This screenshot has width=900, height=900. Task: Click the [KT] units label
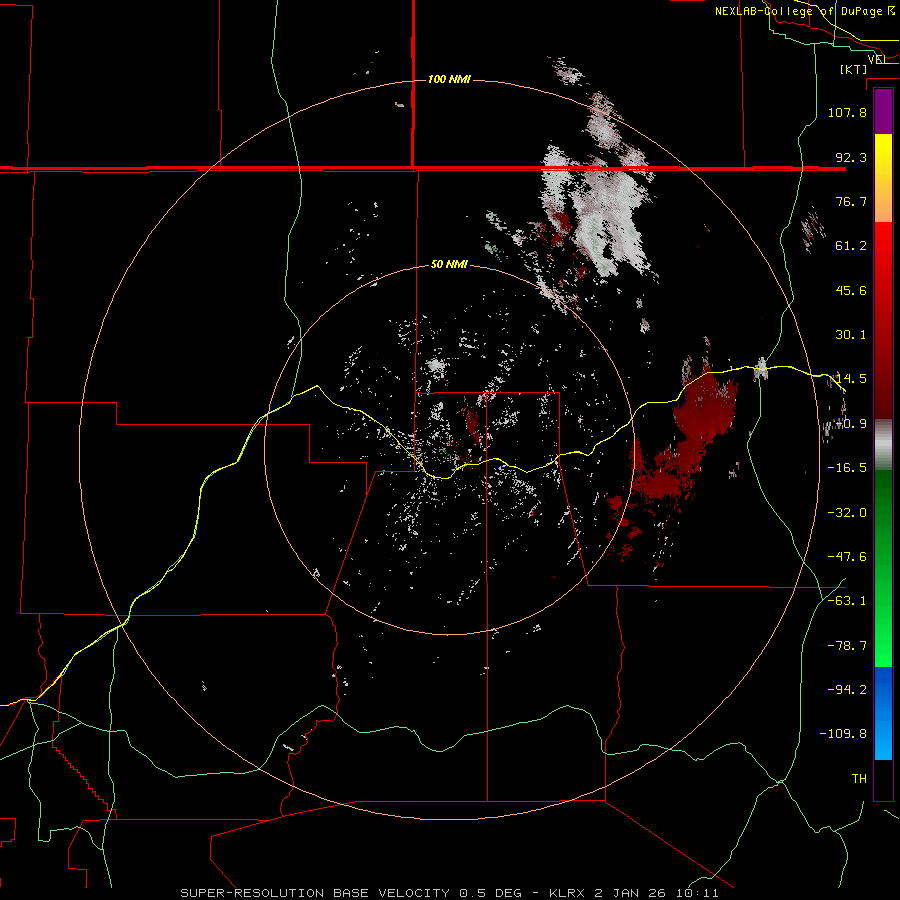tap(854, 69)
